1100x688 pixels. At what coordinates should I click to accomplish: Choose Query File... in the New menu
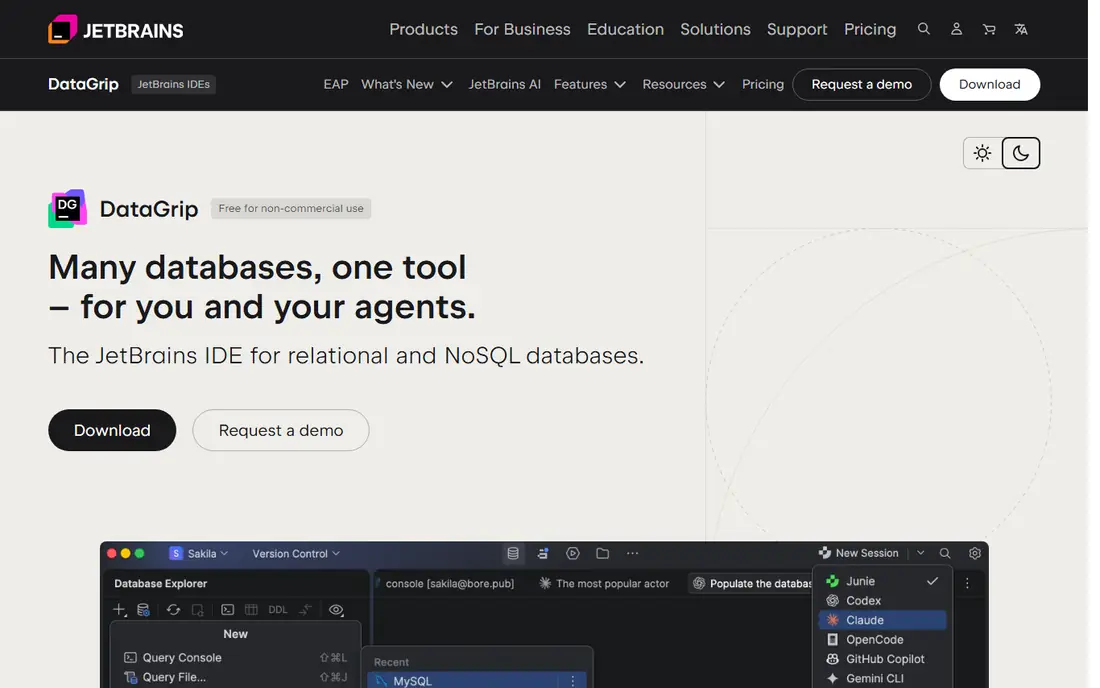coord(235,677)
